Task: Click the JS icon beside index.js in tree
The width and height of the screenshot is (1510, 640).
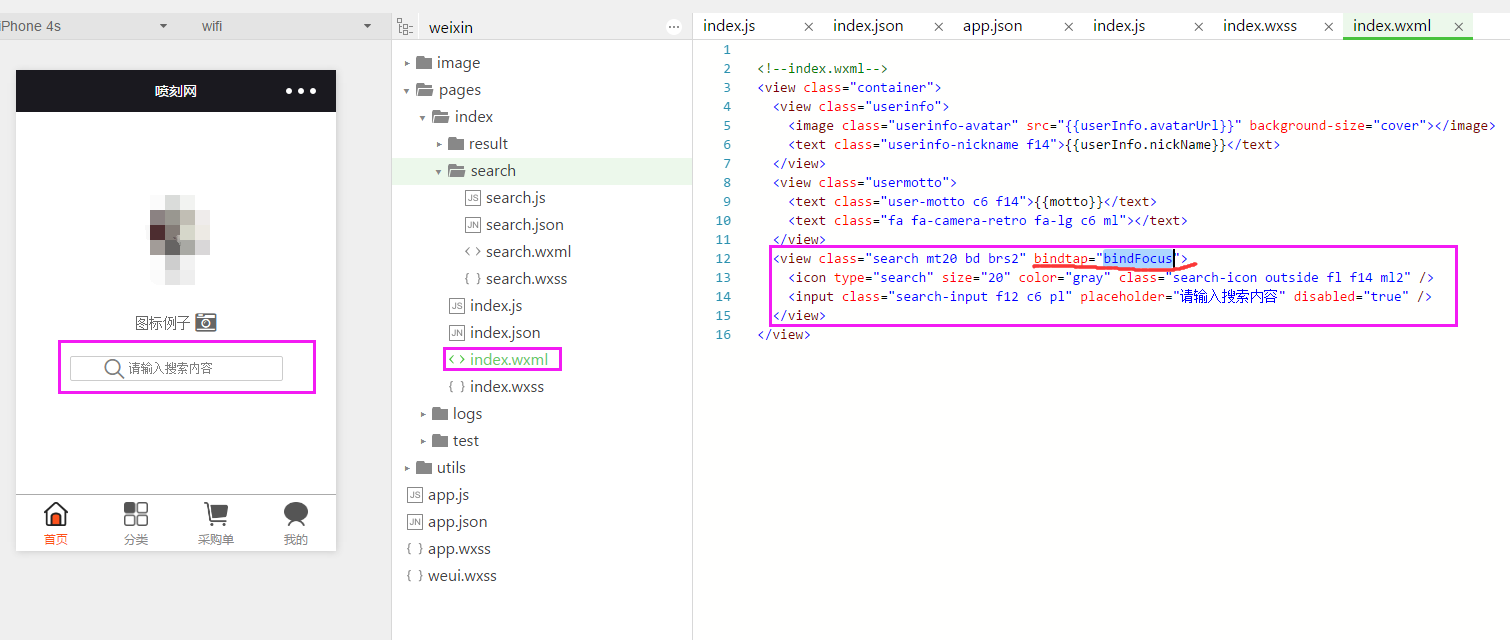Action: coord(457,306)
